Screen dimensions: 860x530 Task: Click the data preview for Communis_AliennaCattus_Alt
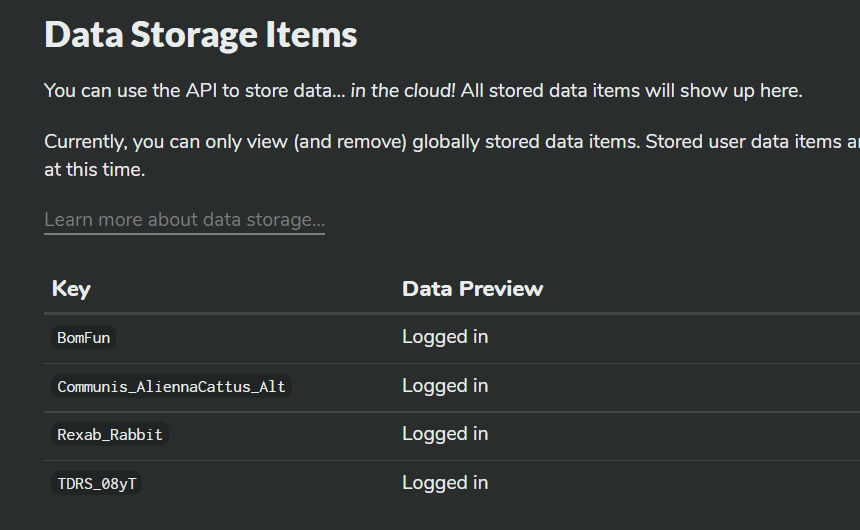[x=445, y=386]
